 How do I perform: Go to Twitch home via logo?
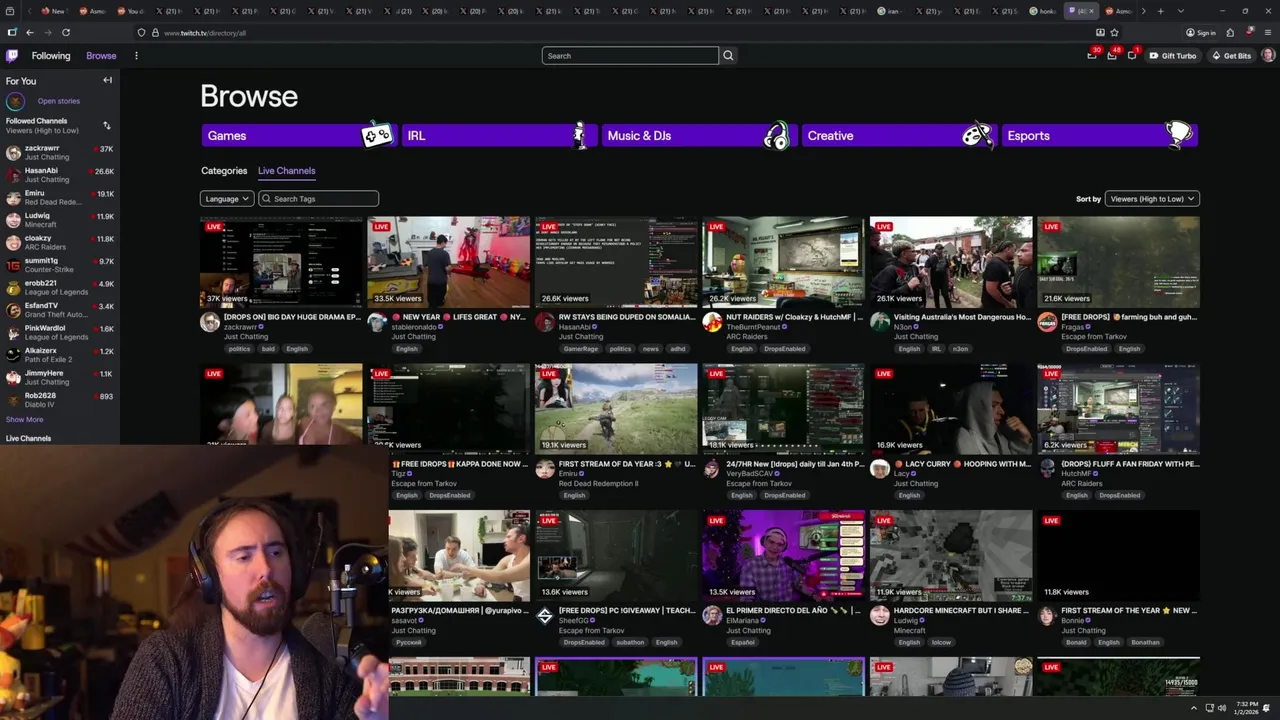12,56
